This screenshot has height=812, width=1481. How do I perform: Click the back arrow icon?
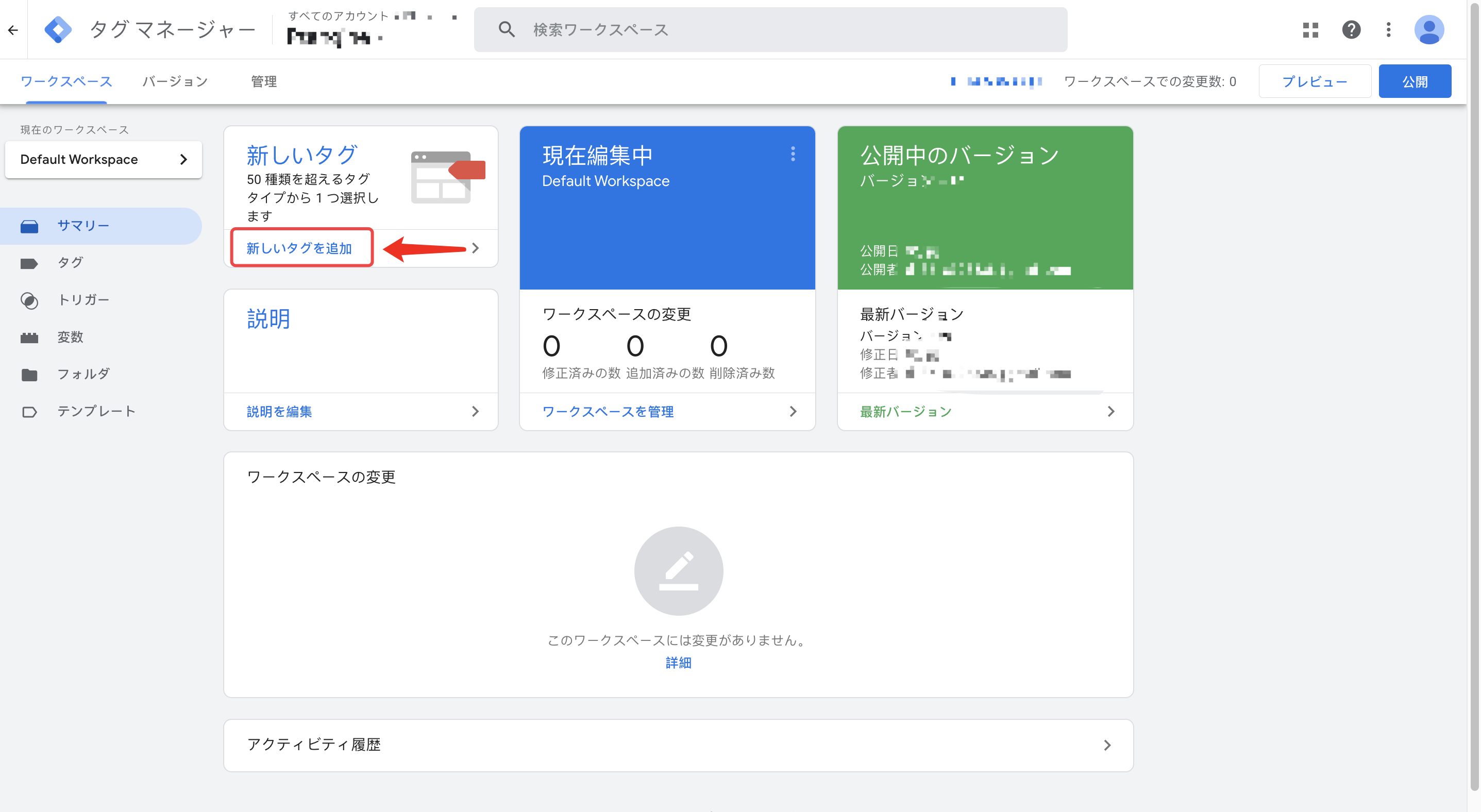pos(13,30)
